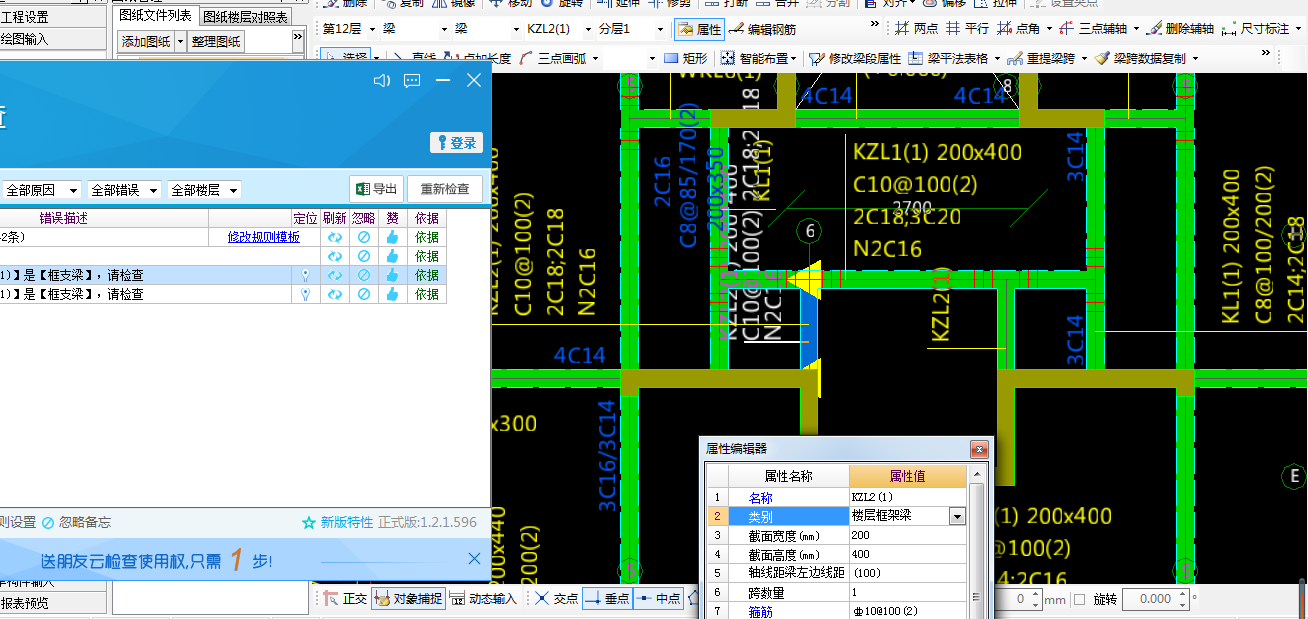
Task: Click the 箍筋 property name cell
Action: click(789, 611)
